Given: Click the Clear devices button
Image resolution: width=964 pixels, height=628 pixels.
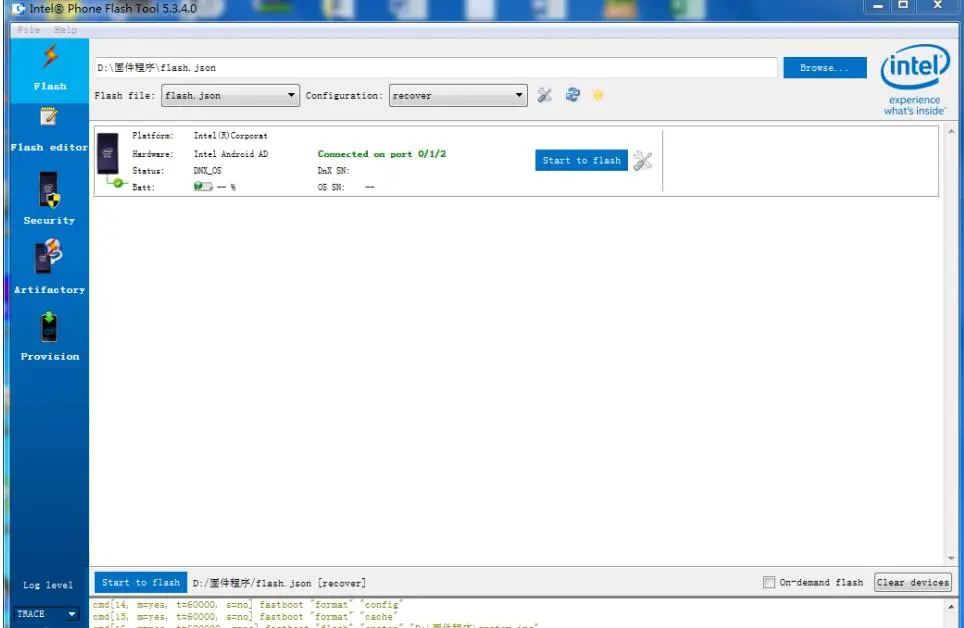Looking at the screenshot, I should click(913, 582).
